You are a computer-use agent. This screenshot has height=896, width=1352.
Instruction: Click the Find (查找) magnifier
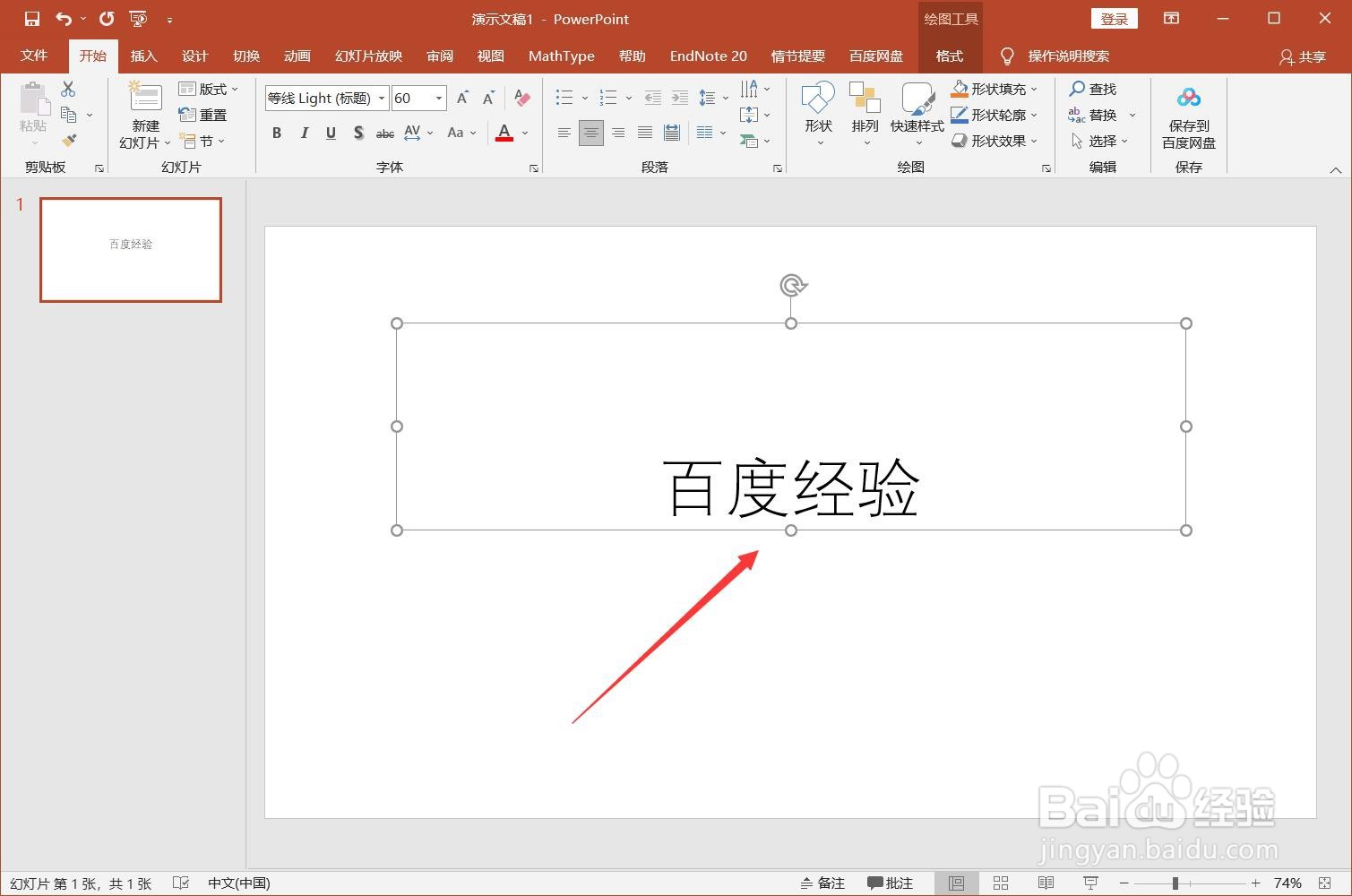(1093, 89)
